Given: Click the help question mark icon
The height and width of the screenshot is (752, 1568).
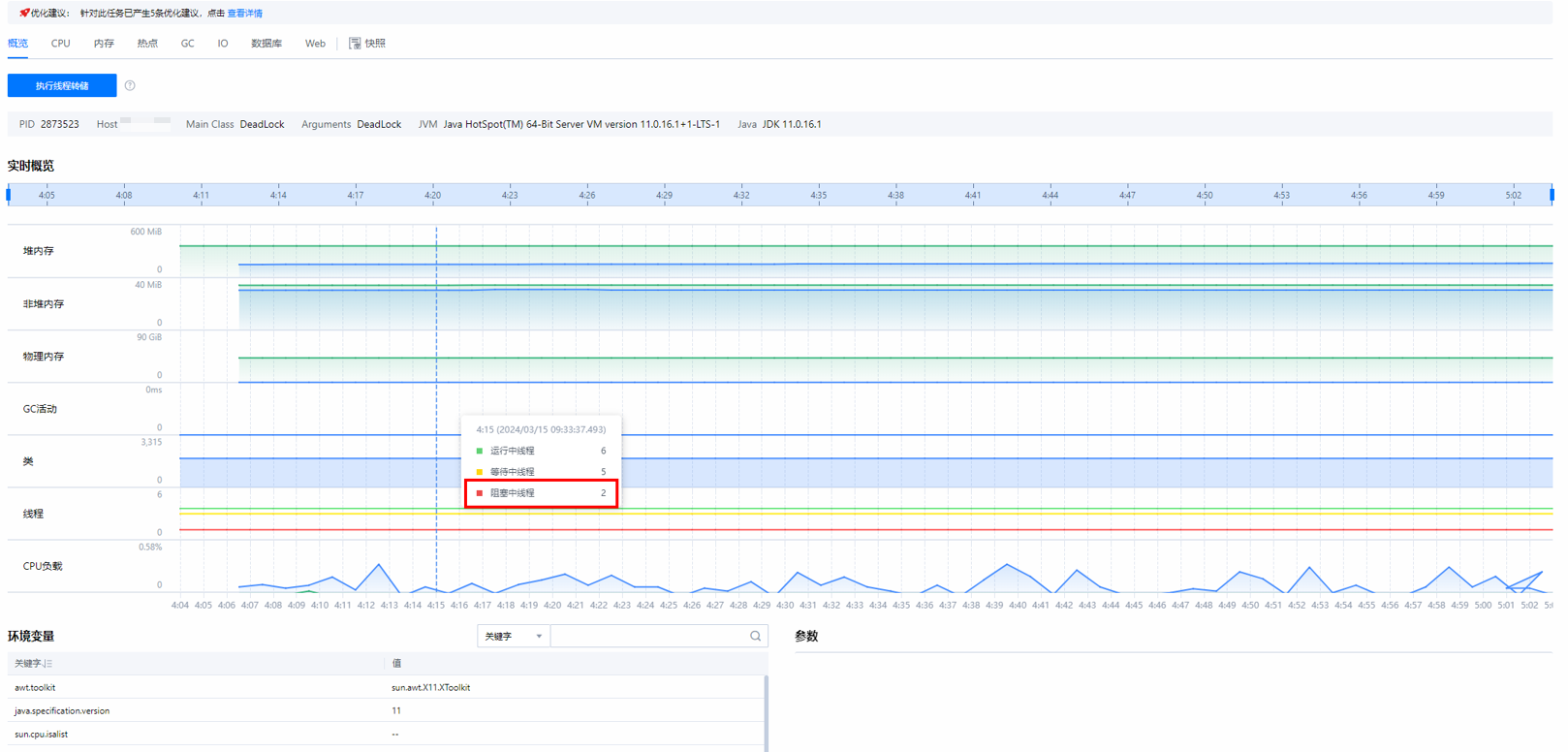Looking at the screenshot, I should pos(130,85).
